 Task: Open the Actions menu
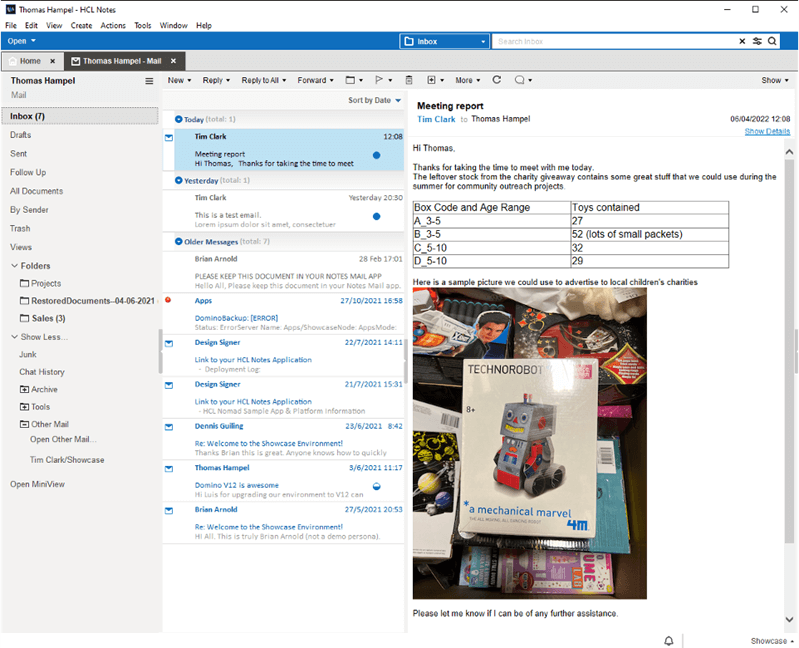click(113, 25)
